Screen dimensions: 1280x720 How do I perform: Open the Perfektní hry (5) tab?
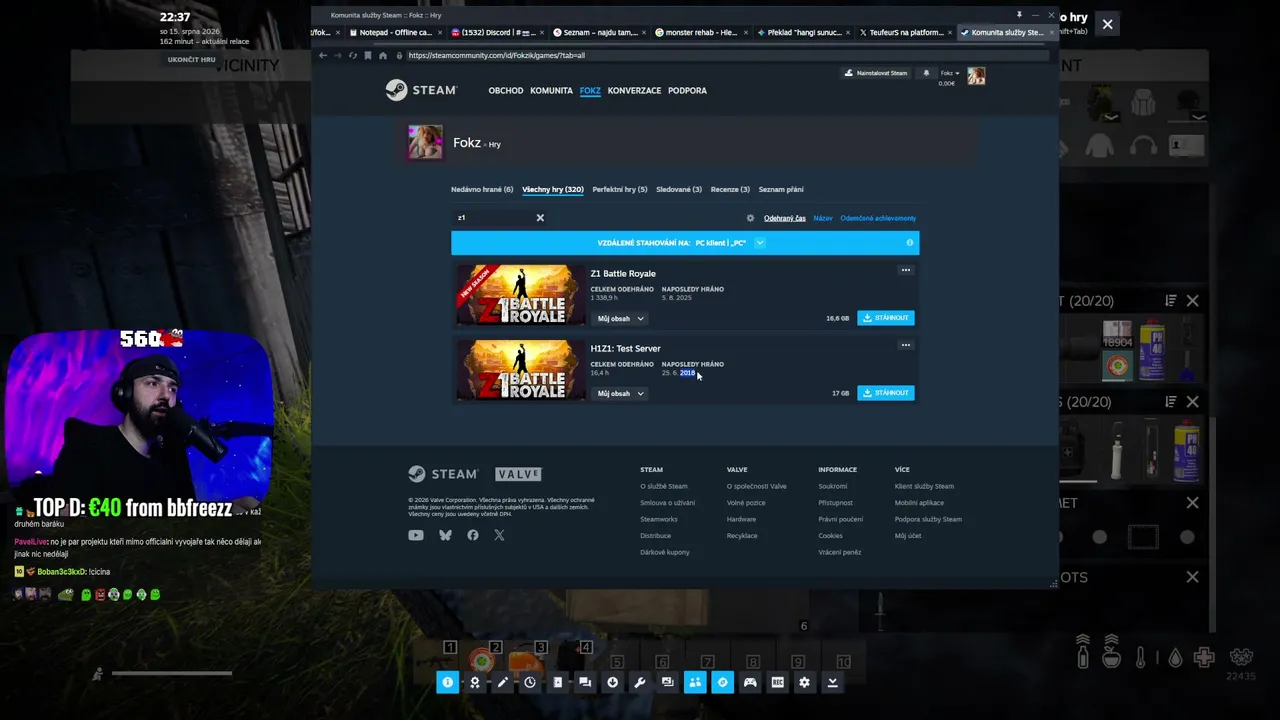620,189
